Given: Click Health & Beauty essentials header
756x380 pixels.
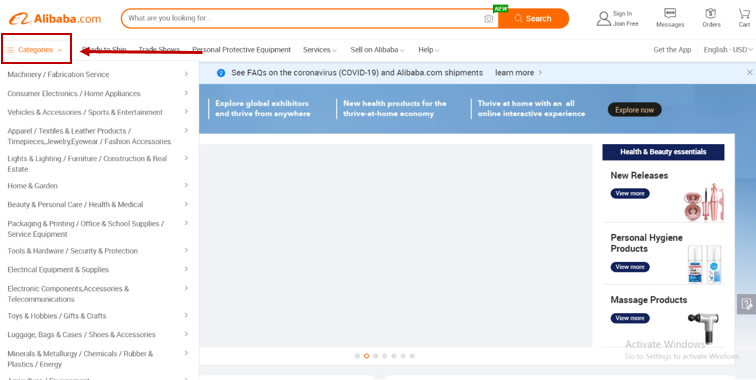Looking at the screenshot, I should 663,152.
